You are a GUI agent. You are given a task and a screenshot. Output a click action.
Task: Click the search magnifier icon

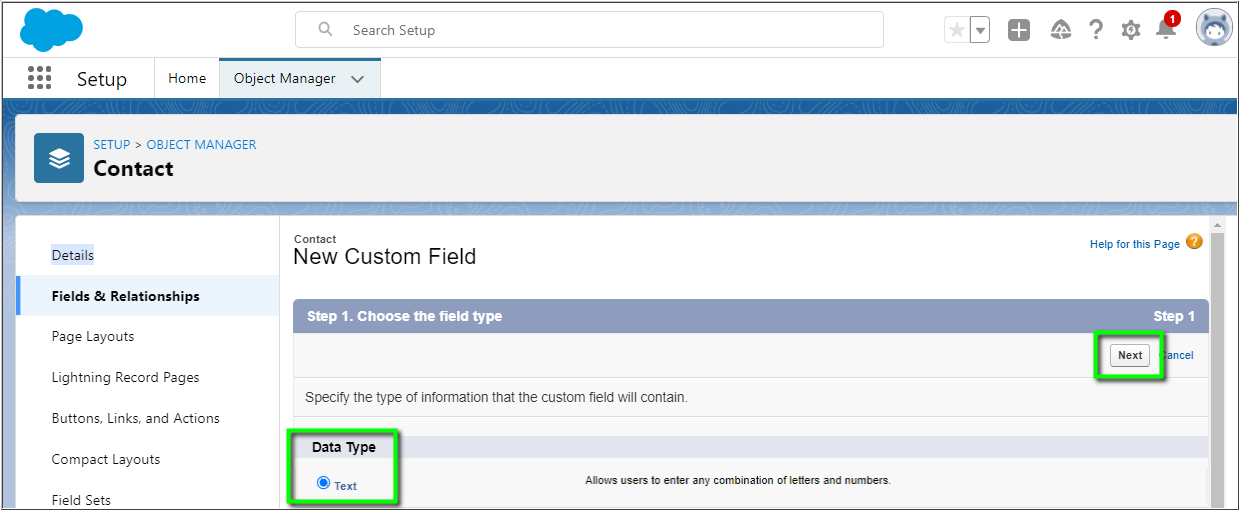click(325, 30)
